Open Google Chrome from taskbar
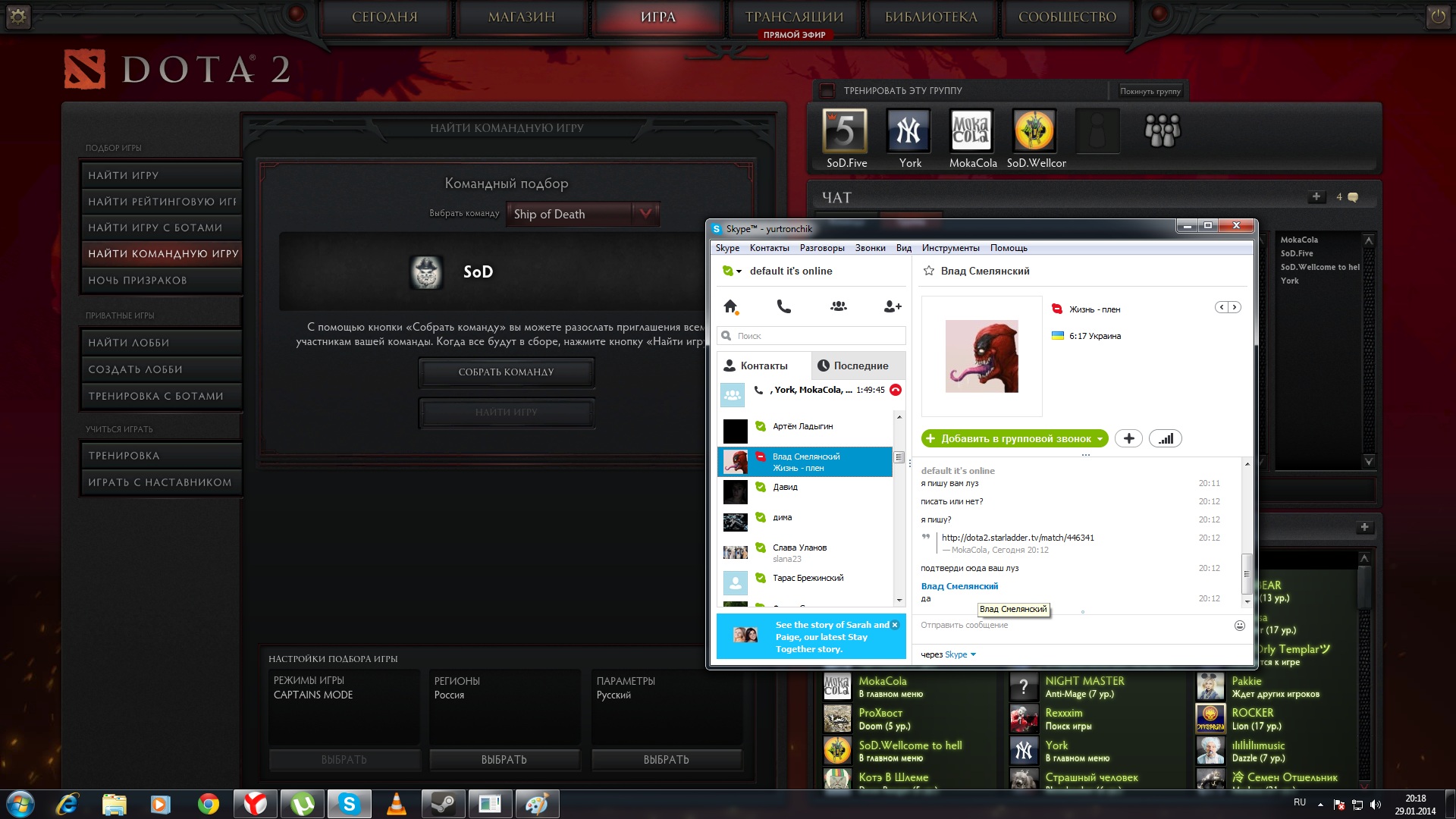 pyautogui.click(x=209, y=804)
